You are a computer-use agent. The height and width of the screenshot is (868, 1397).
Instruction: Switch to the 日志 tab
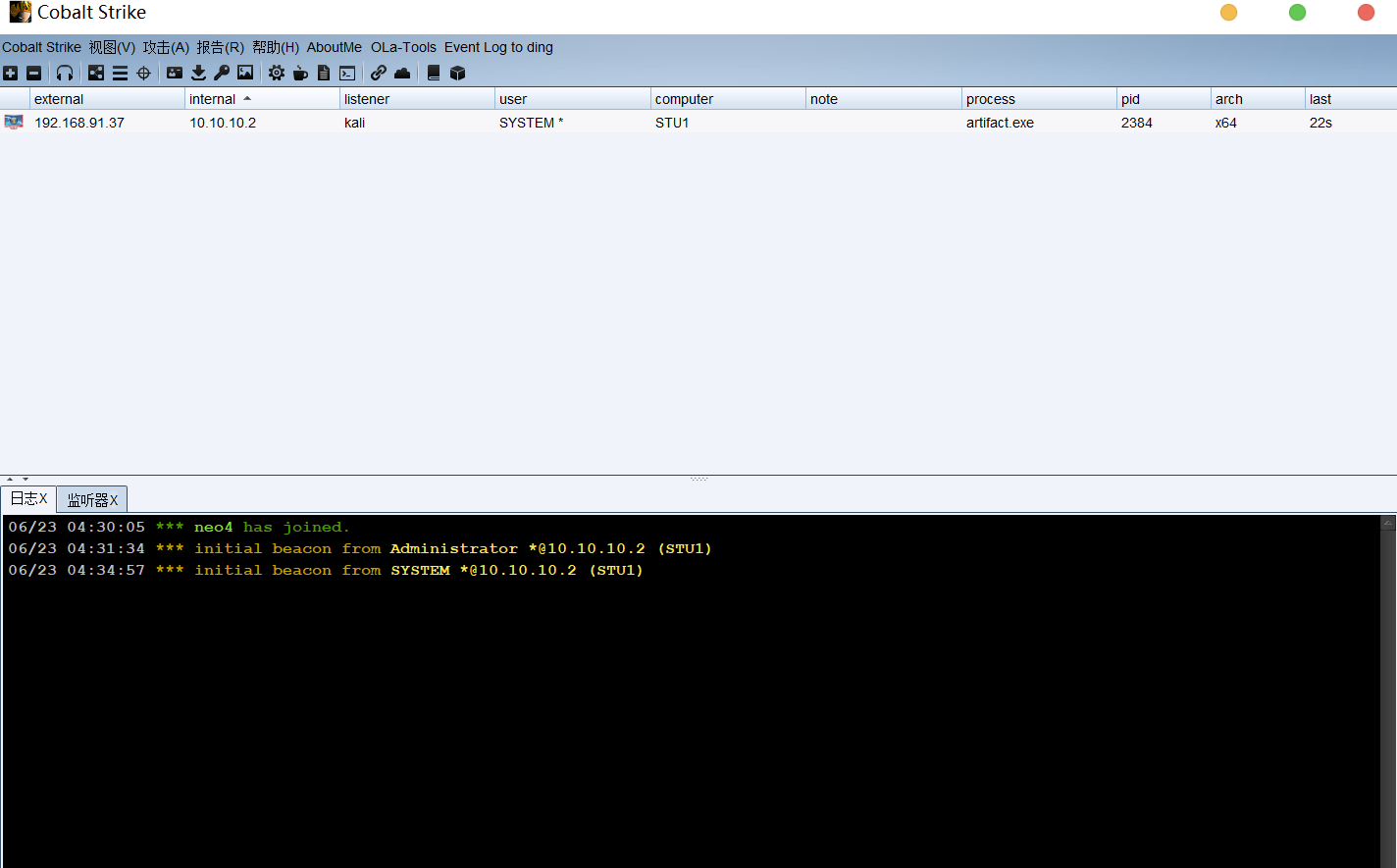(28, 498)
